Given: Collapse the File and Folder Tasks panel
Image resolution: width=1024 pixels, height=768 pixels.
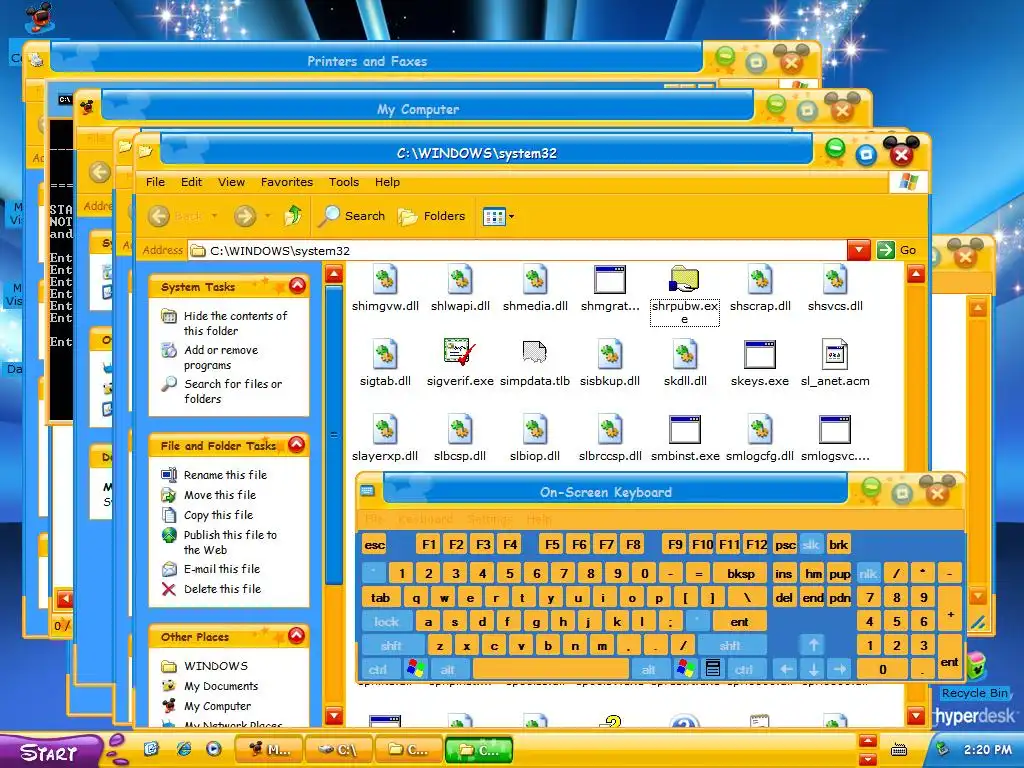Looking at the screenshot, I should click(x=296, y=445).
